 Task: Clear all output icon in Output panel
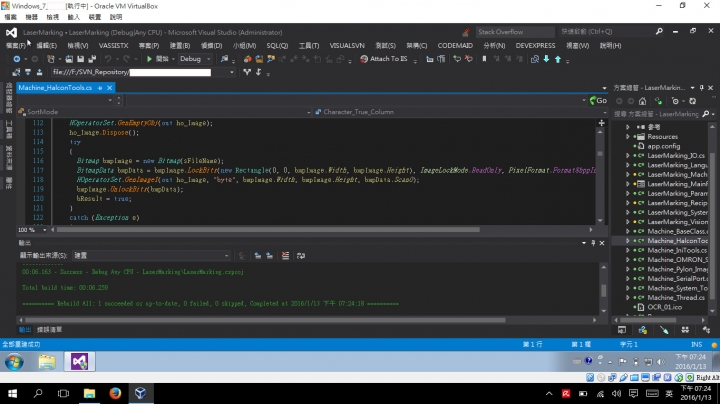(285, 256)
